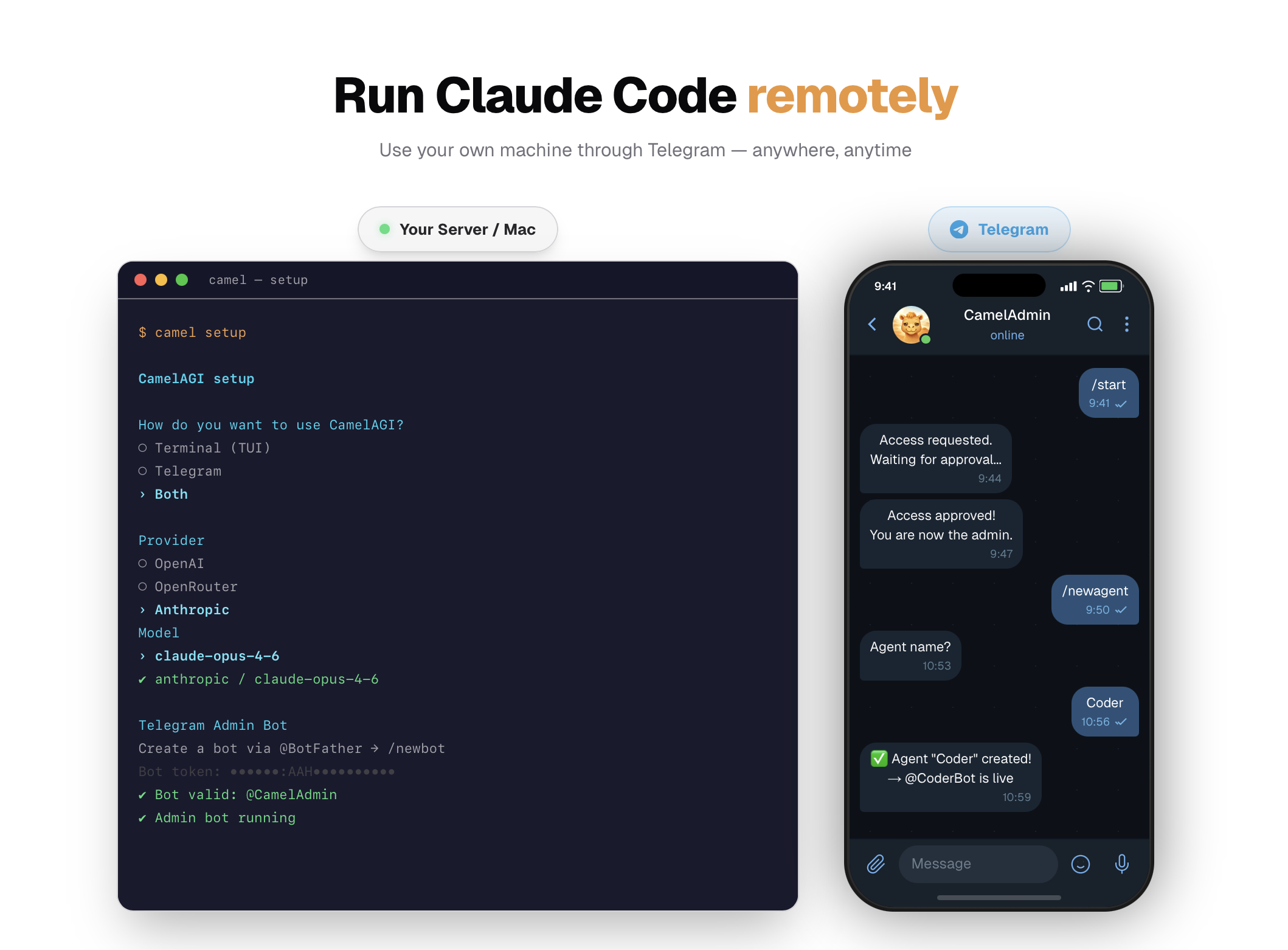Open the emoji picker smiley icon
The image size is (1288, 950).
coord(1080,864)
